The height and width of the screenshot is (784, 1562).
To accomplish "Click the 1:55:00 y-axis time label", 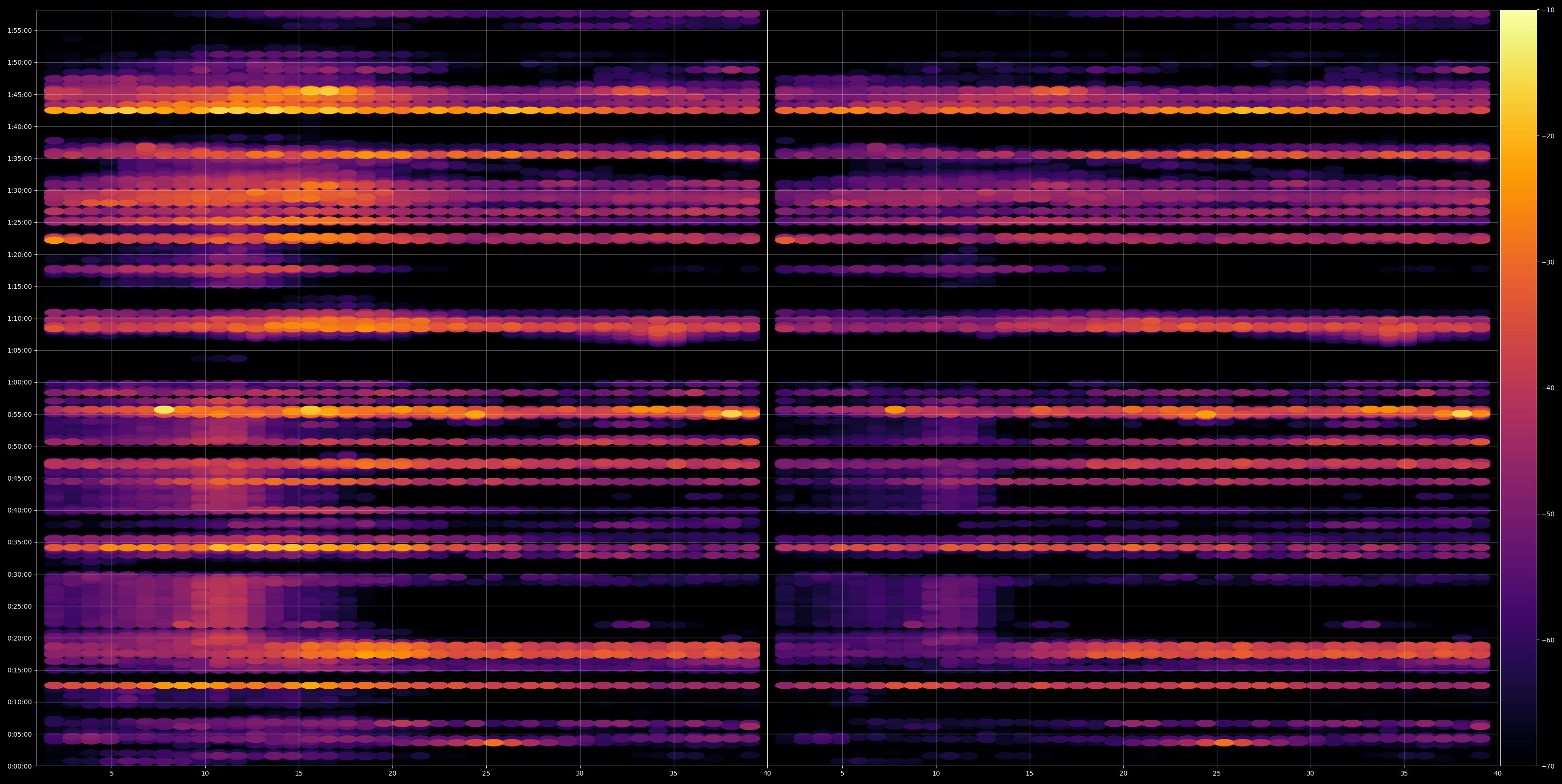I will click(19, 31).
